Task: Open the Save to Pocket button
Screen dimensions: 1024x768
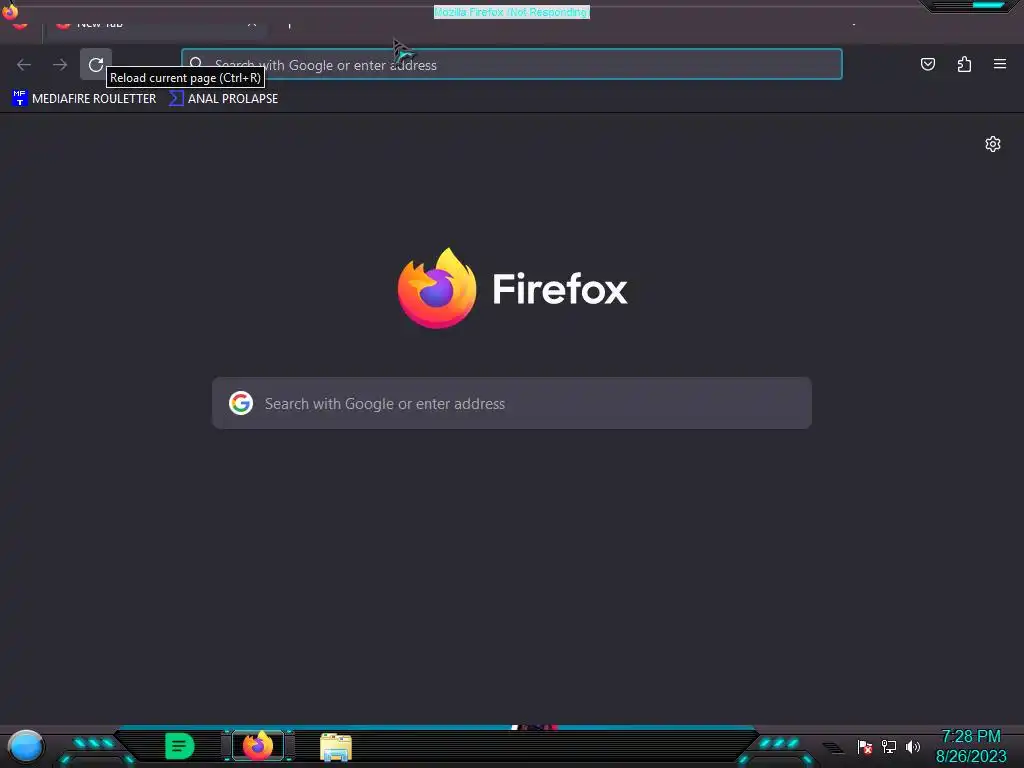Action: [x=927, y=64]
